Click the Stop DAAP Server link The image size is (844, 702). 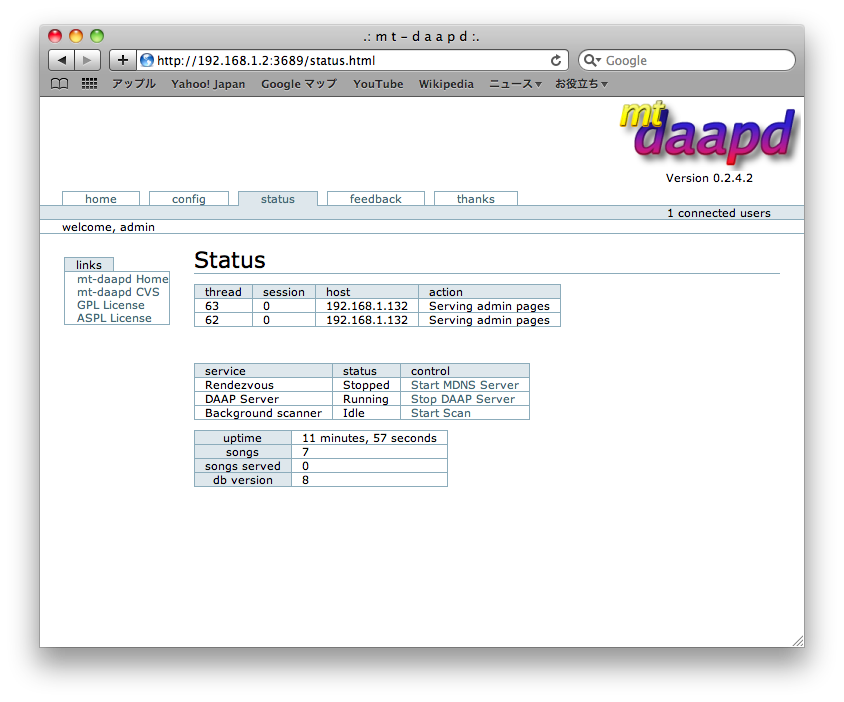click(x=462, y=399)
